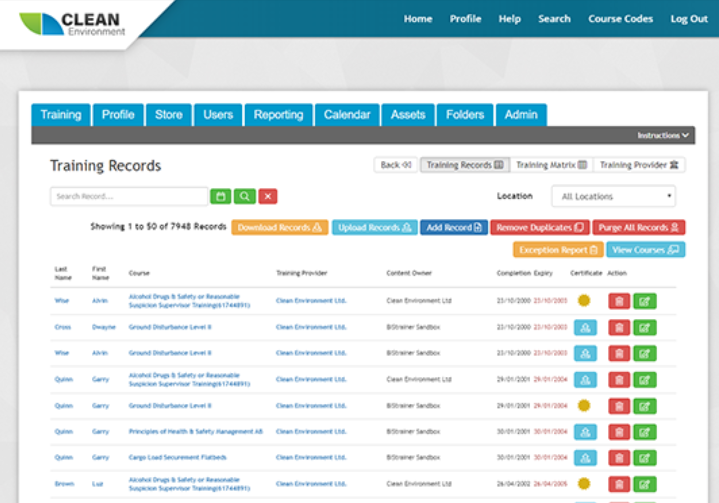Image resolution: width=719 pixels, height=503 pixels.
Task: Delete Cross Dwayne's Ground Disturbance record
Action: click(x=619, y=327)
